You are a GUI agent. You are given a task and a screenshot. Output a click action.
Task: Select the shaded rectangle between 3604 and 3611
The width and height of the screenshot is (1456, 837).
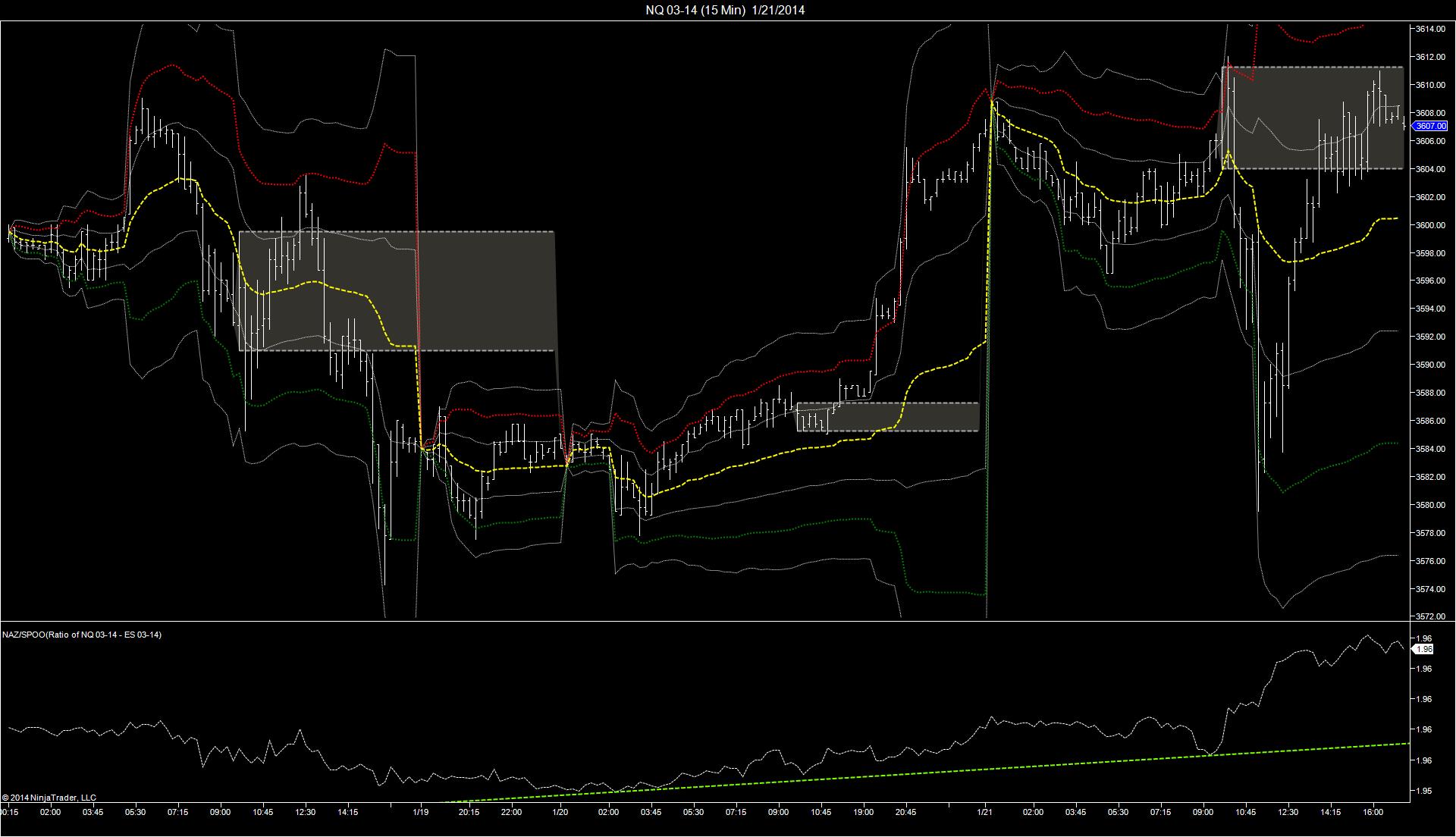click(1313, 118)
